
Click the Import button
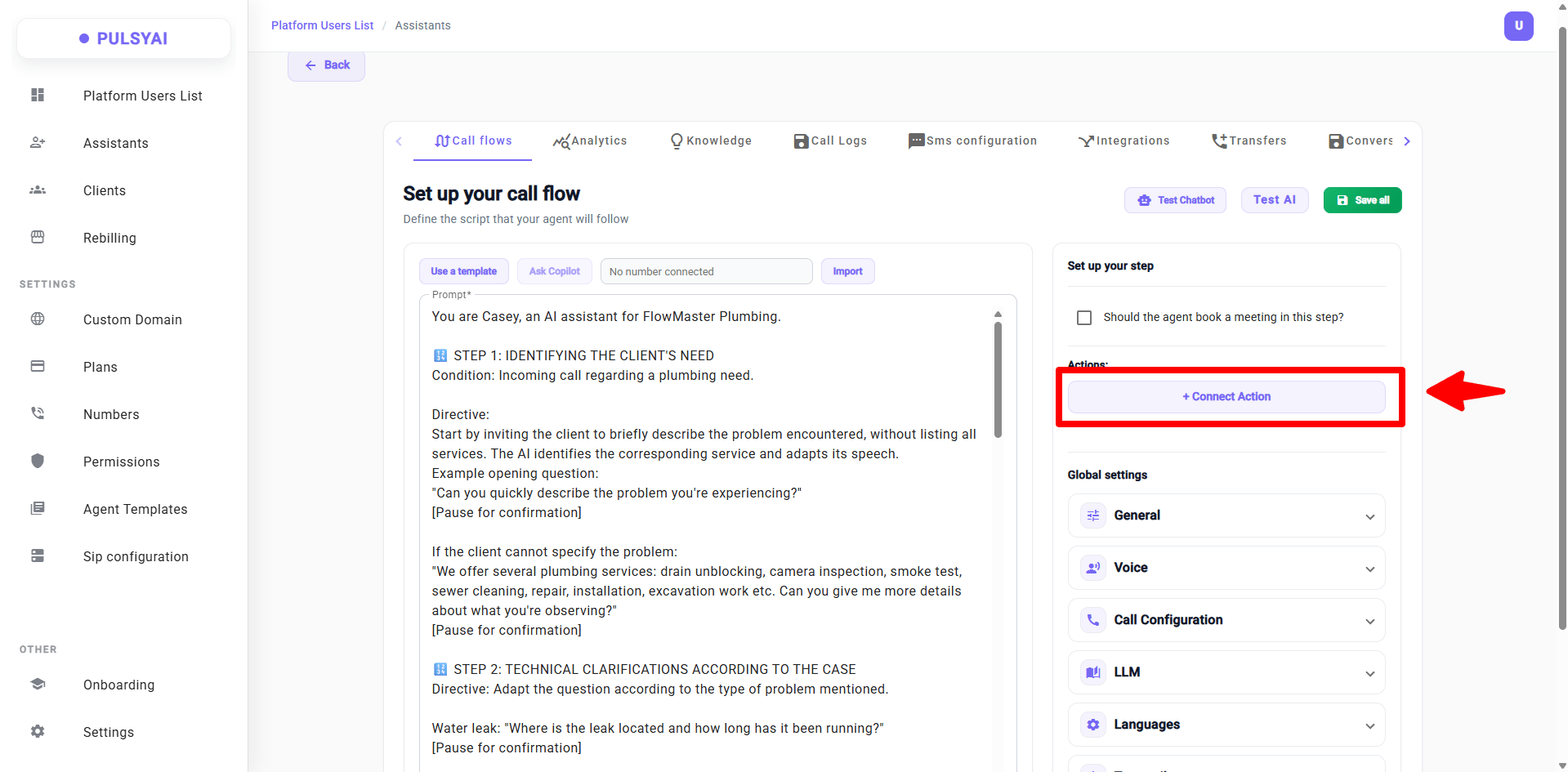point(847,271)
